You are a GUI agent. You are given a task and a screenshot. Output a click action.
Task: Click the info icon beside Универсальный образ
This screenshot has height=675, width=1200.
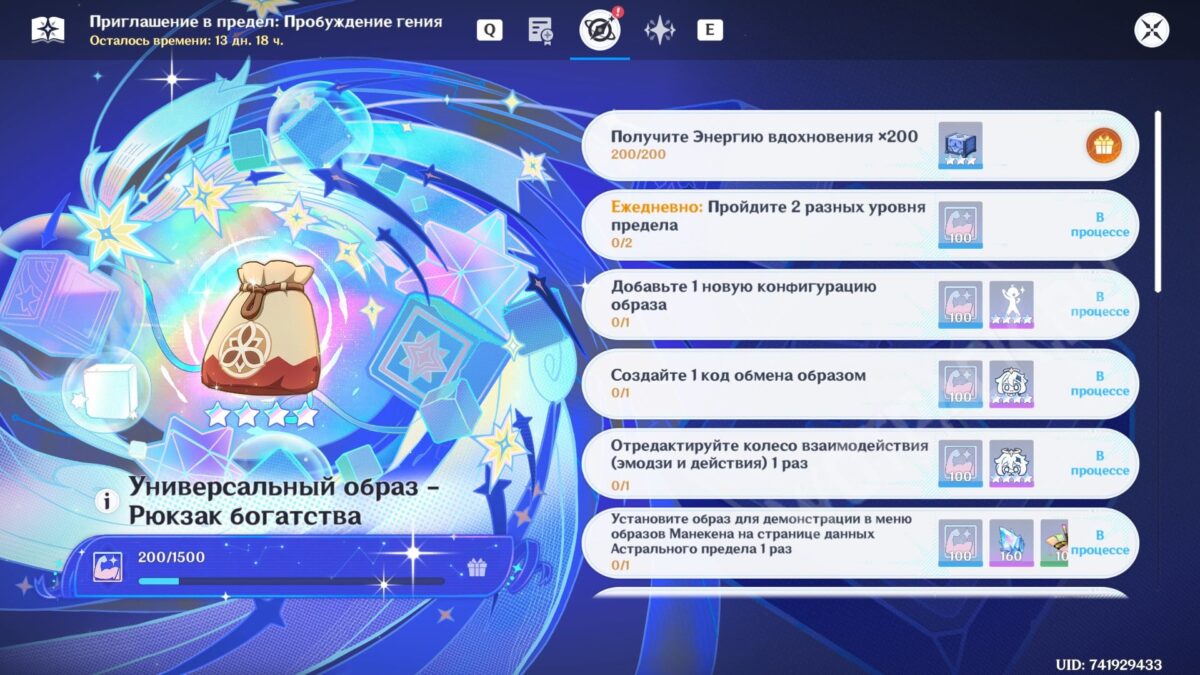[x=106, y=502]
